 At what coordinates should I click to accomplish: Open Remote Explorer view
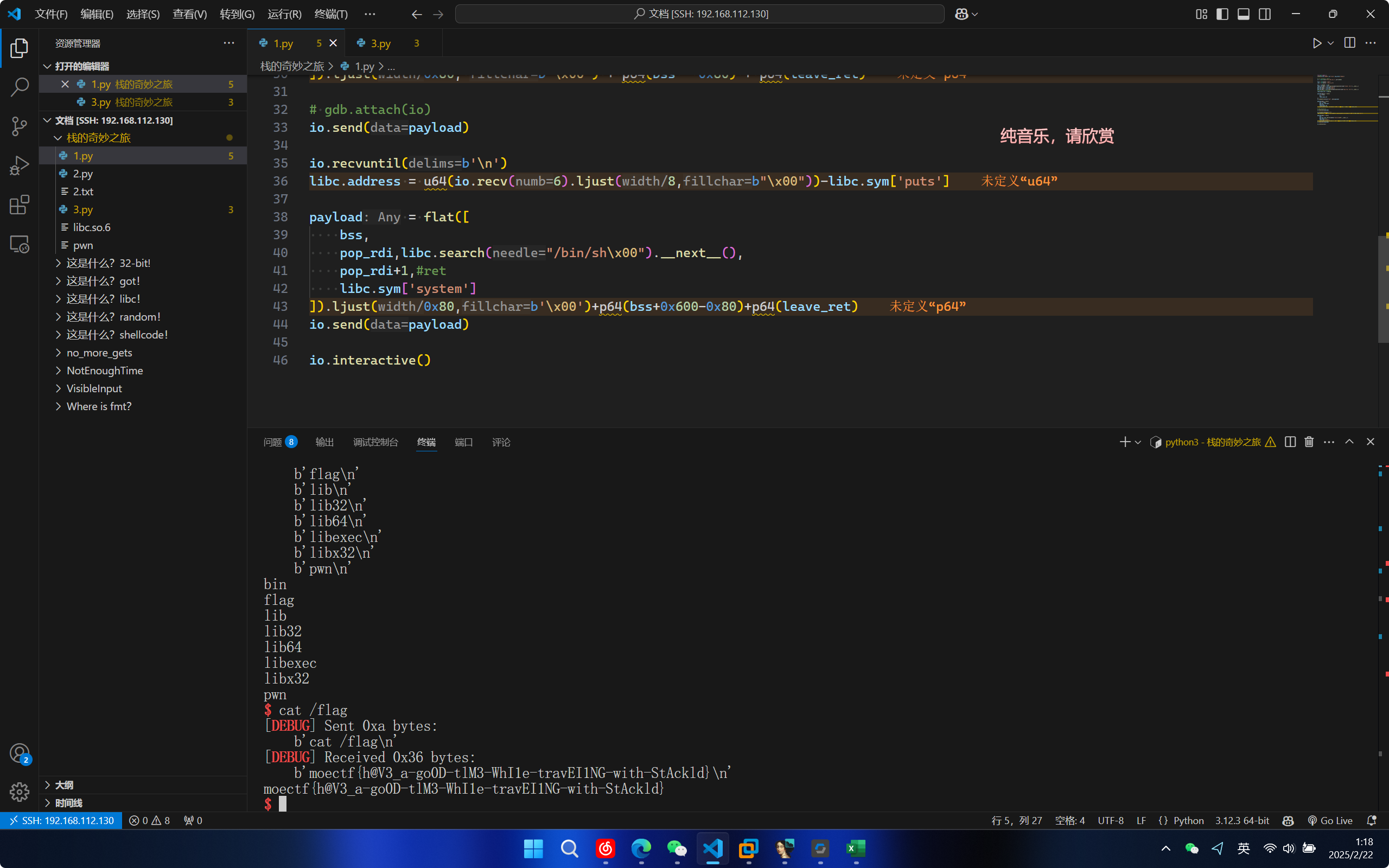[19, 245]
